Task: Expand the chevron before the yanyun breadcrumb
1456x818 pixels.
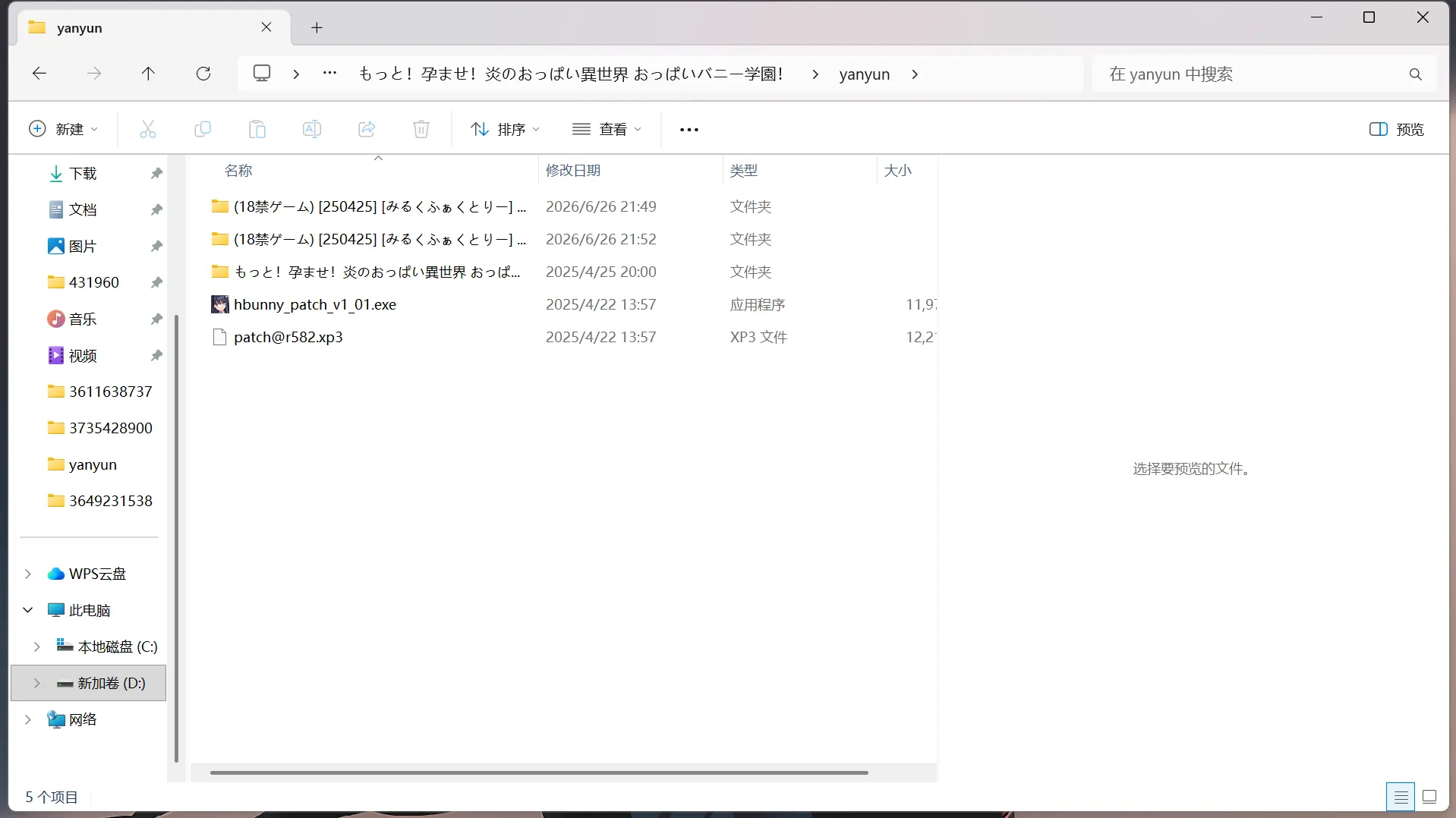Action: [815, 74]
